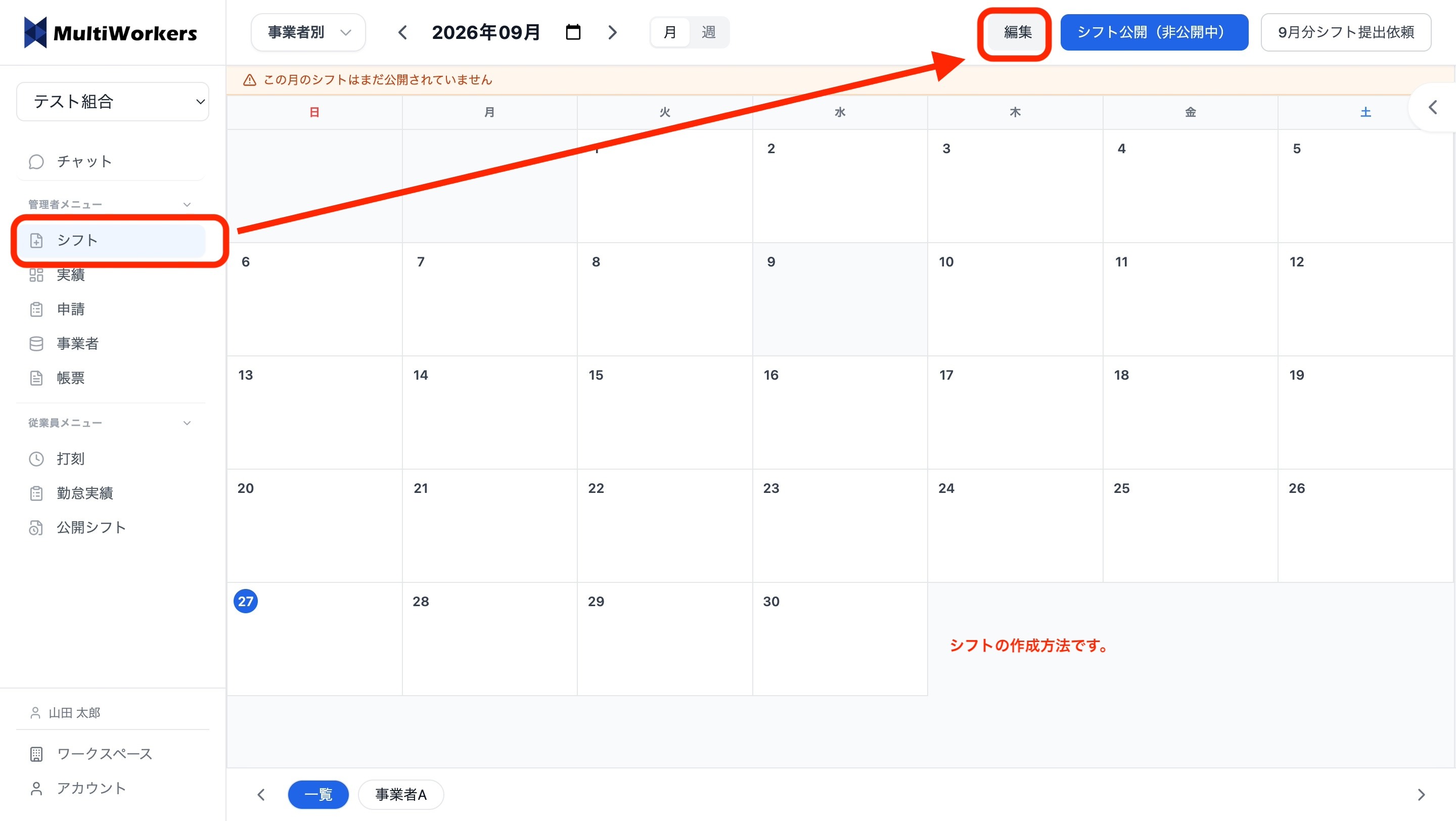Click the calendar cell for day 9
Screen dimensions: 1456x821
pos(840,299)
